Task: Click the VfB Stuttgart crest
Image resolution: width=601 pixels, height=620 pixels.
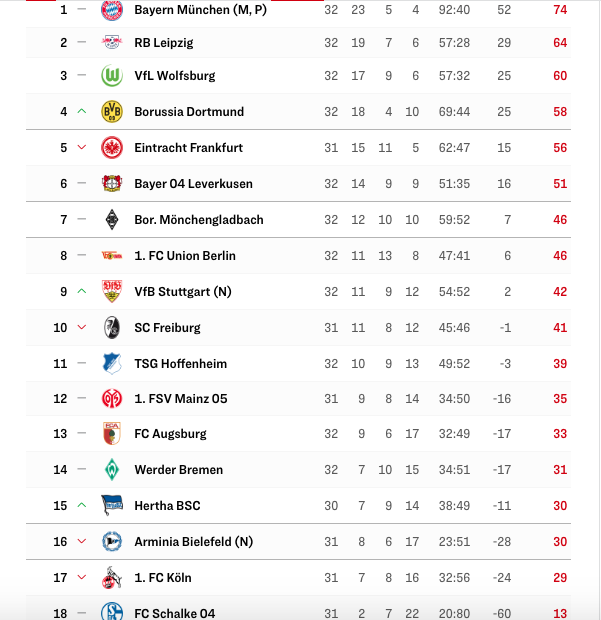Action: click(x=112, y=291)
